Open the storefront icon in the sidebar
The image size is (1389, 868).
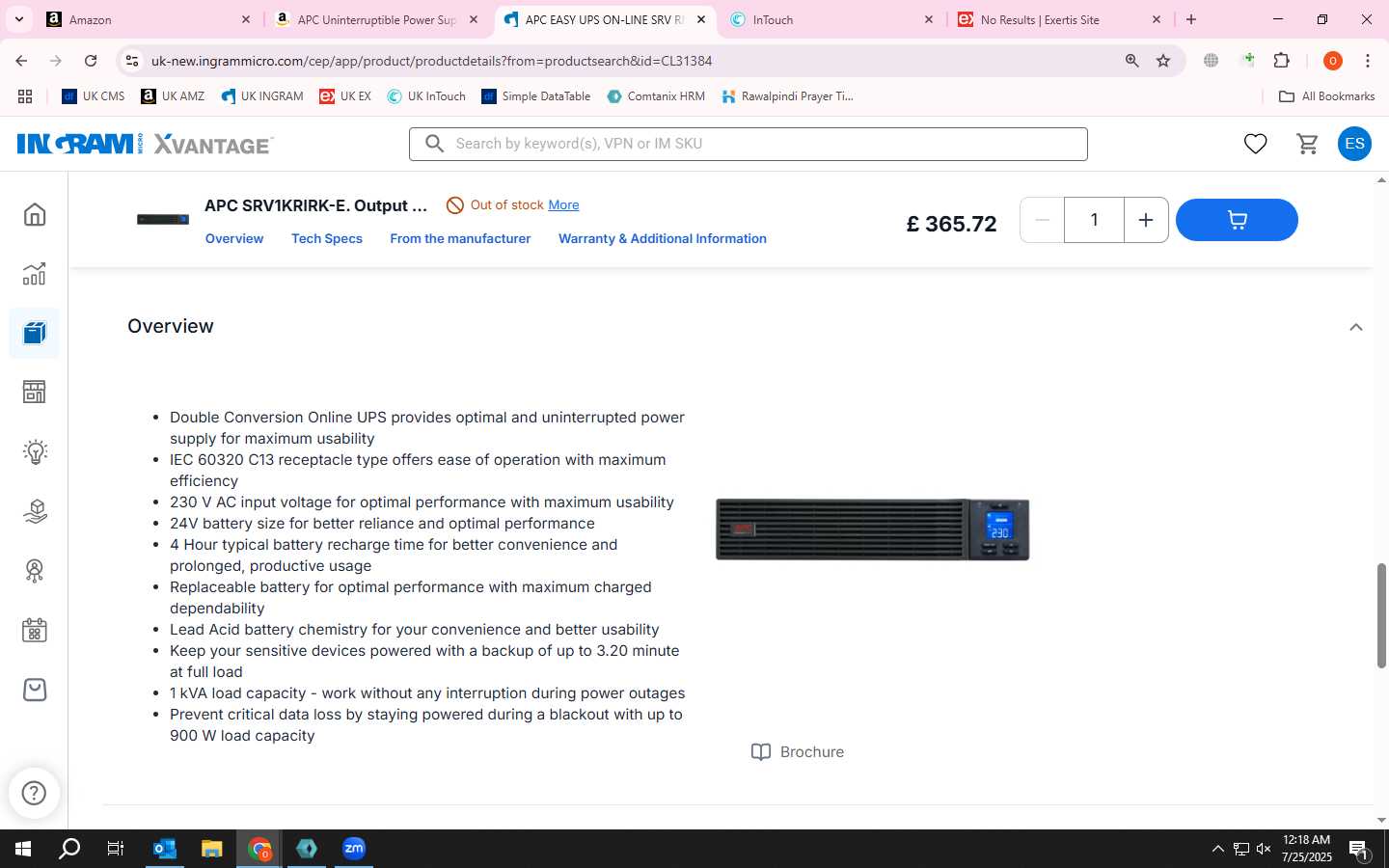tap(35, 392)
